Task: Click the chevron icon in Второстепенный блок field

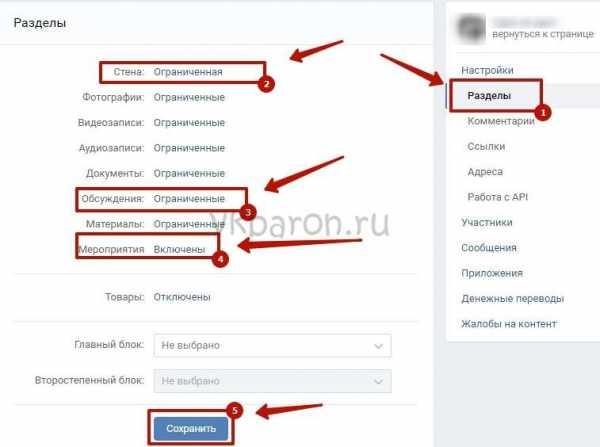Action: coord(378,382)
